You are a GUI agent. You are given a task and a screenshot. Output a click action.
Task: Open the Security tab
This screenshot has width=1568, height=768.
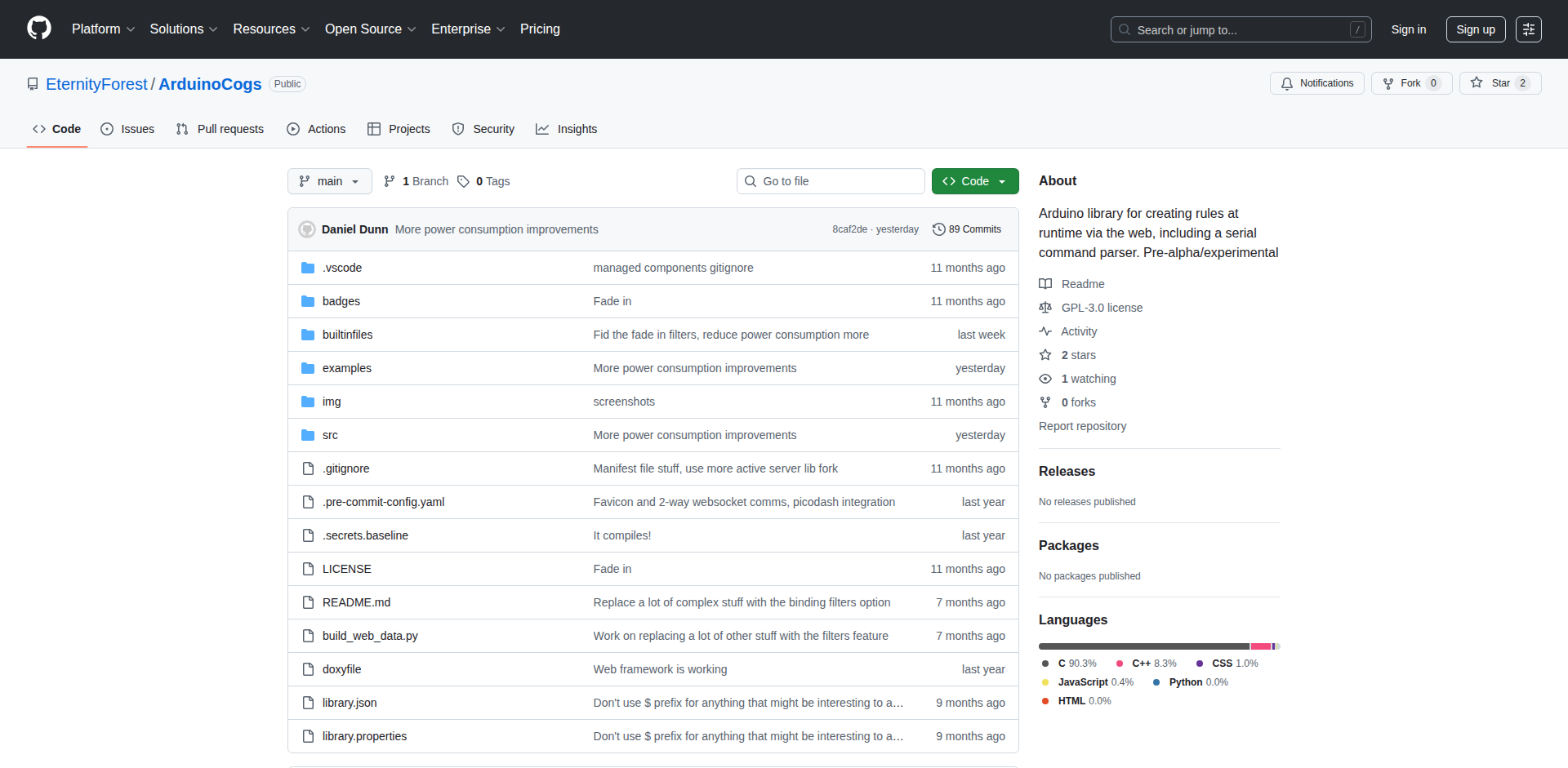[483, 129]
